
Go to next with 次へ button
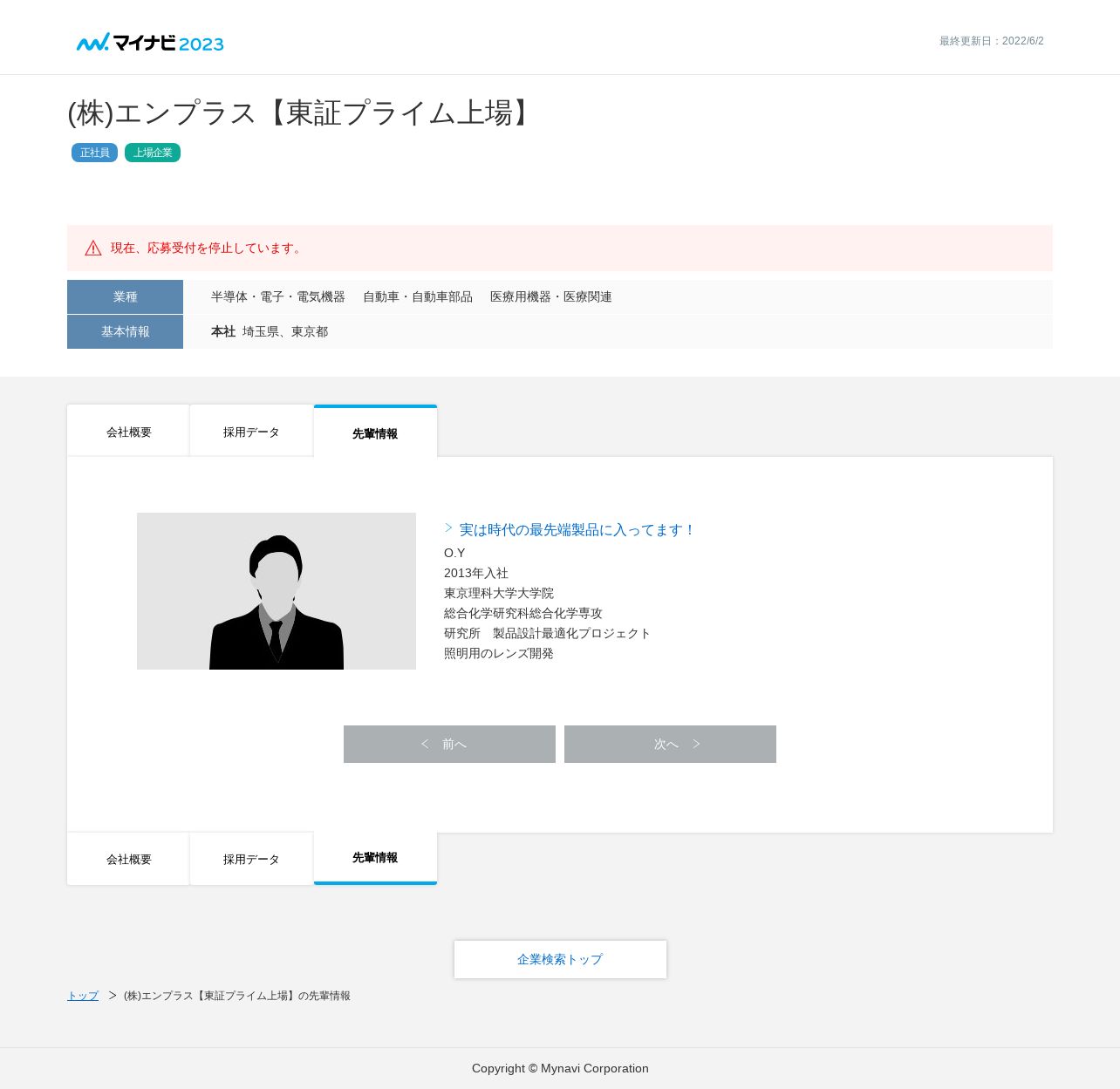(670, 744)
